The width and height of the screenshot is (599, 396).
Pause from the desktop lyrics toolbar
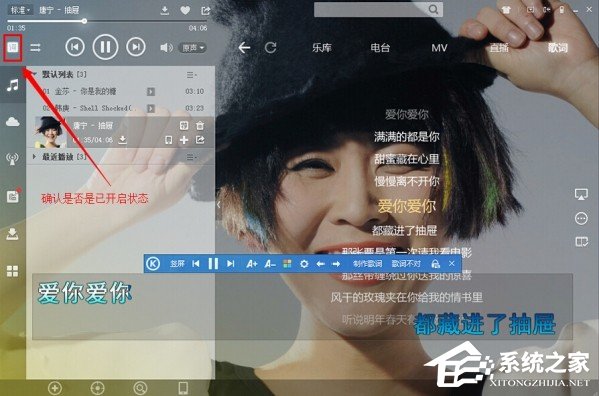213,263
